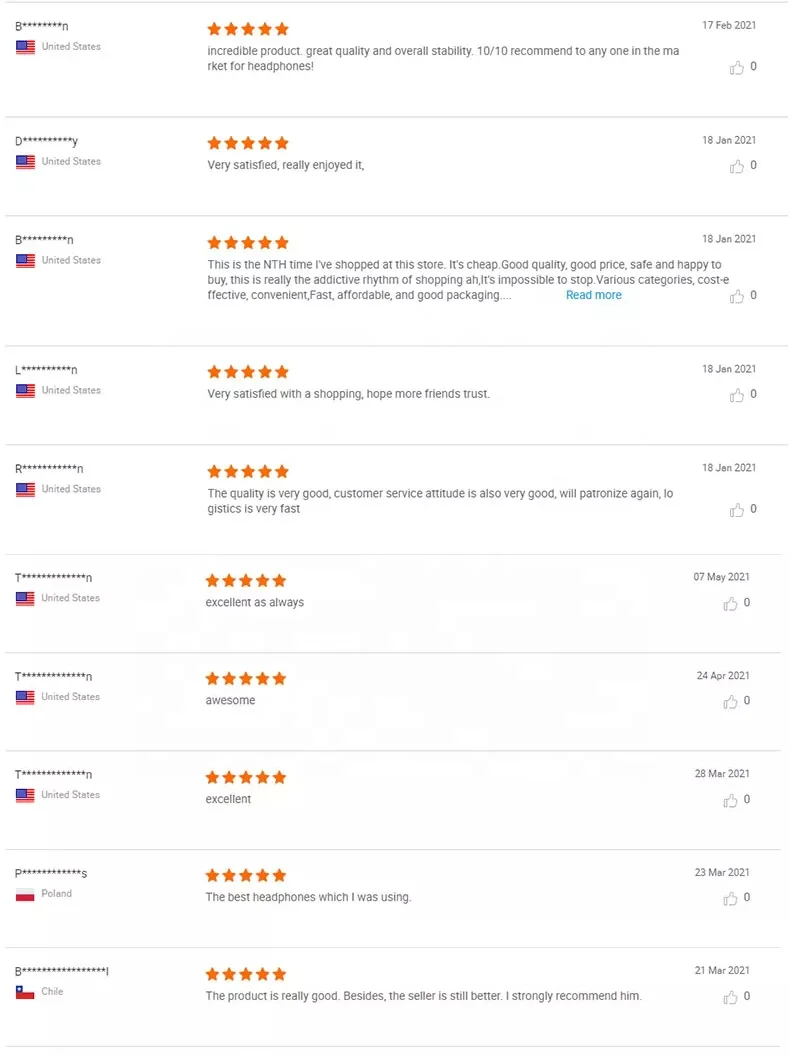Click the star rating on the "awesome" review
The image size is (790, 1057).
point(246,678)
